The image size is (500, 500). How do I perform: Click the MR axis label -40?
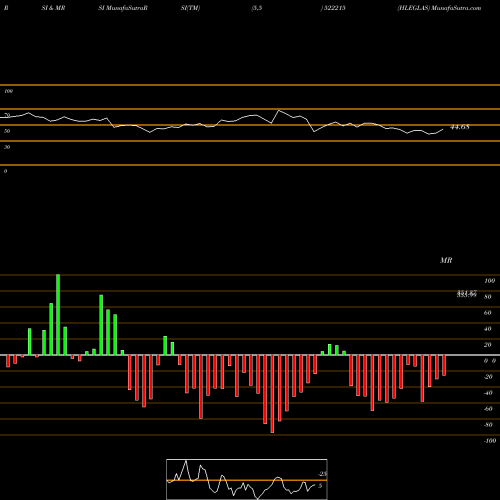[x=488, y=393]
